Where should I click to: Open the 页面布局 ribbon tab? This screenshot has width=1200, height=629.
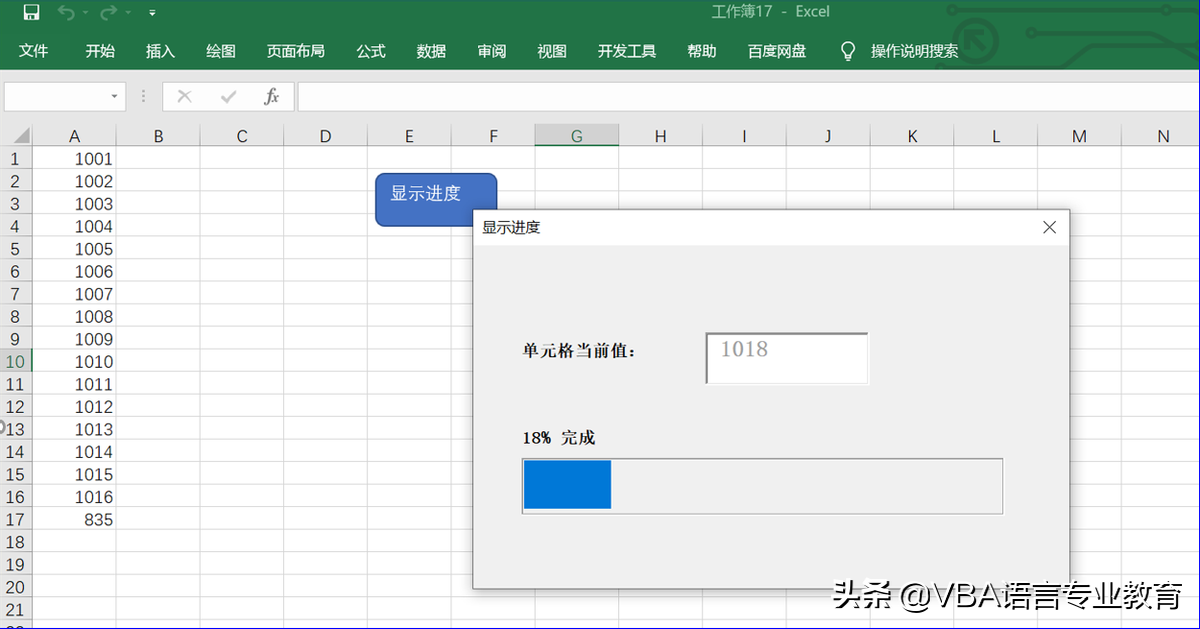[x=296, y=51]
